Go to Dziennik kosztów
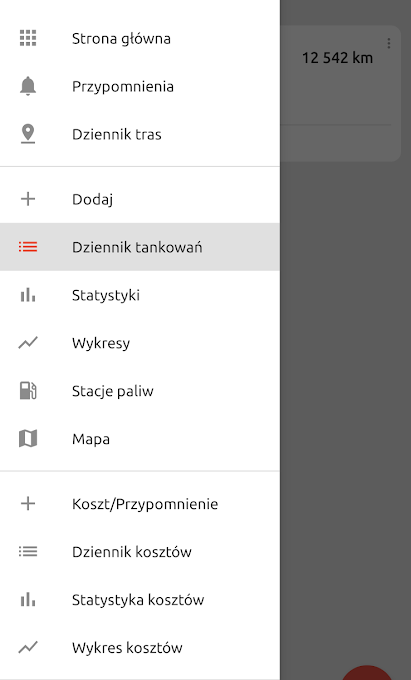 coord(140,552)
